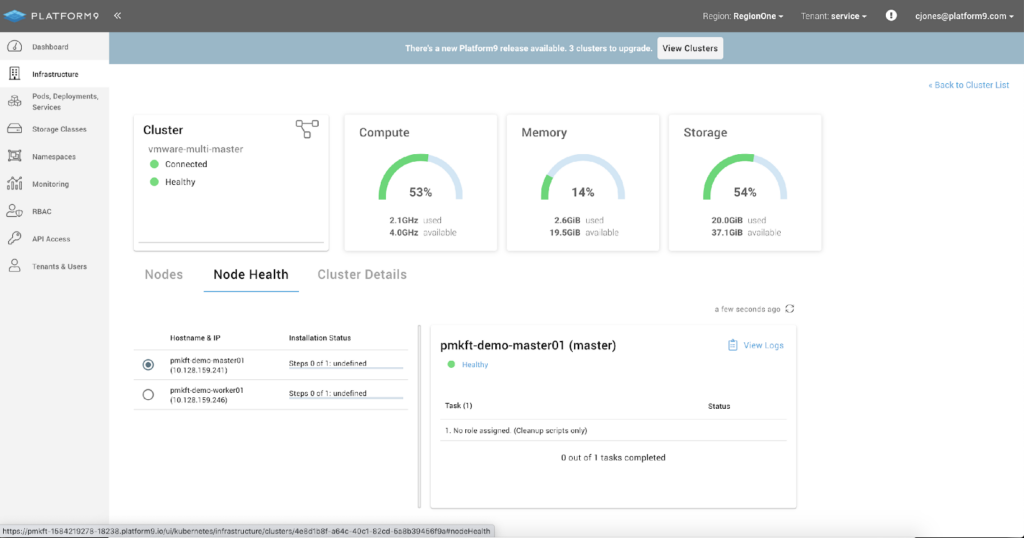The width and height of the screenshot is (1024, 538).
Task: Click the Namespaces icon
Action: (14, 156)
